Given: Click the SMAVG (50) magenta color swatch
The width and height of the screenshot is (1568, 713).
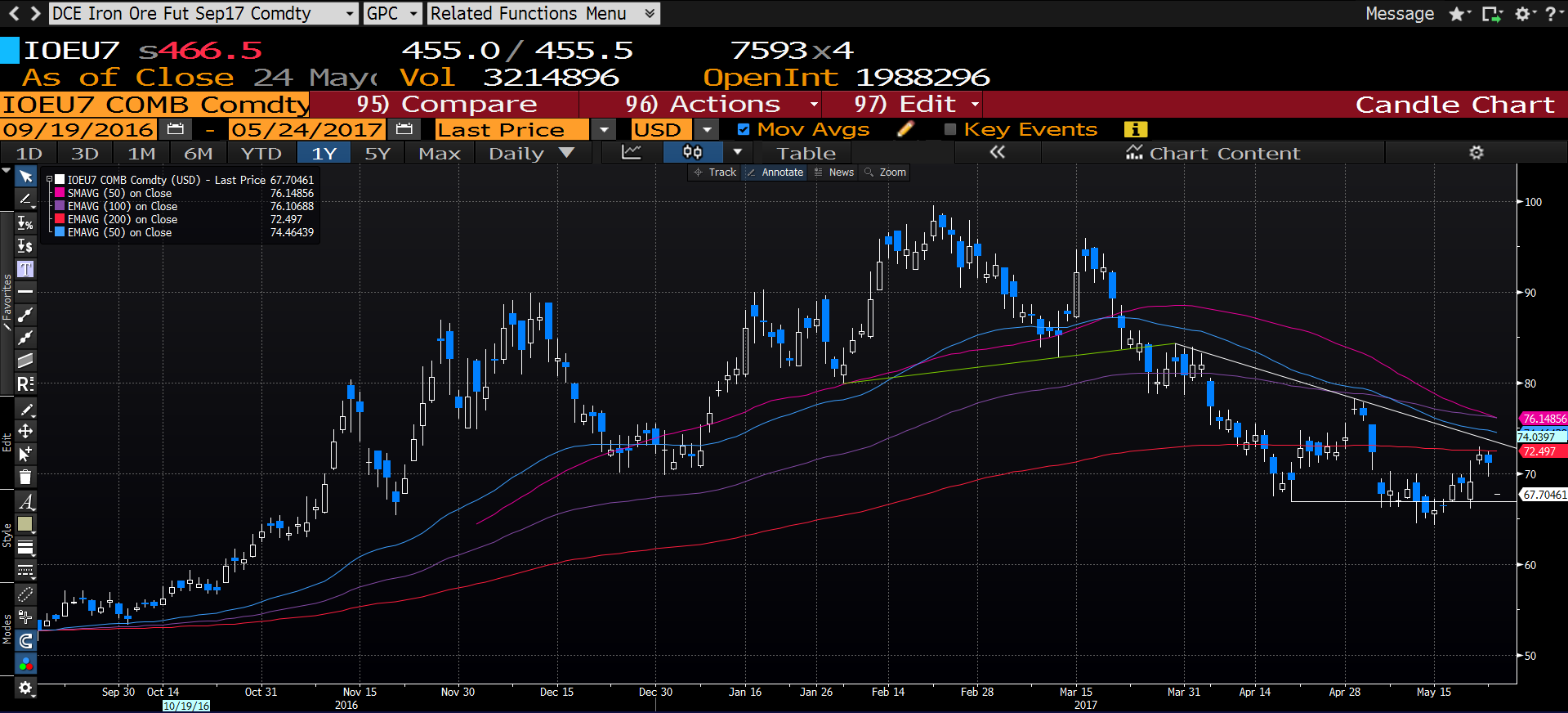Looking at the screenshot, I should tap(59, 193).
